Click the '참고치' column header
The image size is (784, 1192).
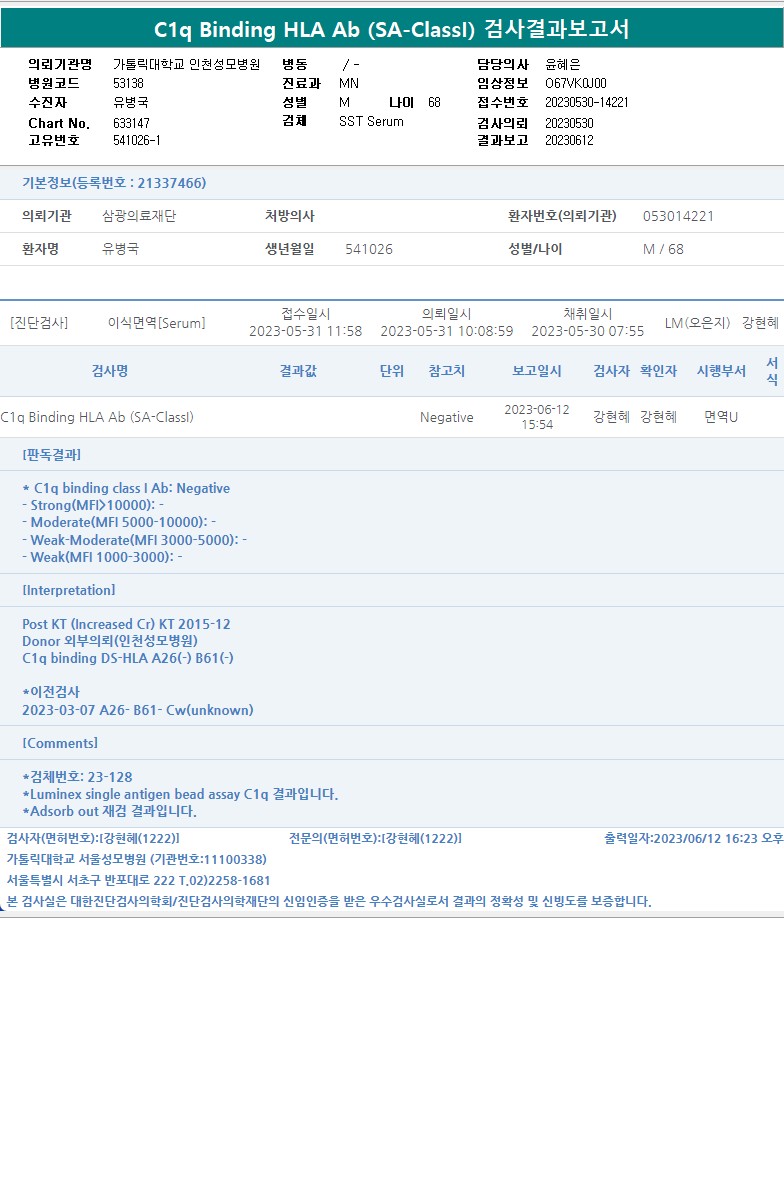click(x=446, y=371)
